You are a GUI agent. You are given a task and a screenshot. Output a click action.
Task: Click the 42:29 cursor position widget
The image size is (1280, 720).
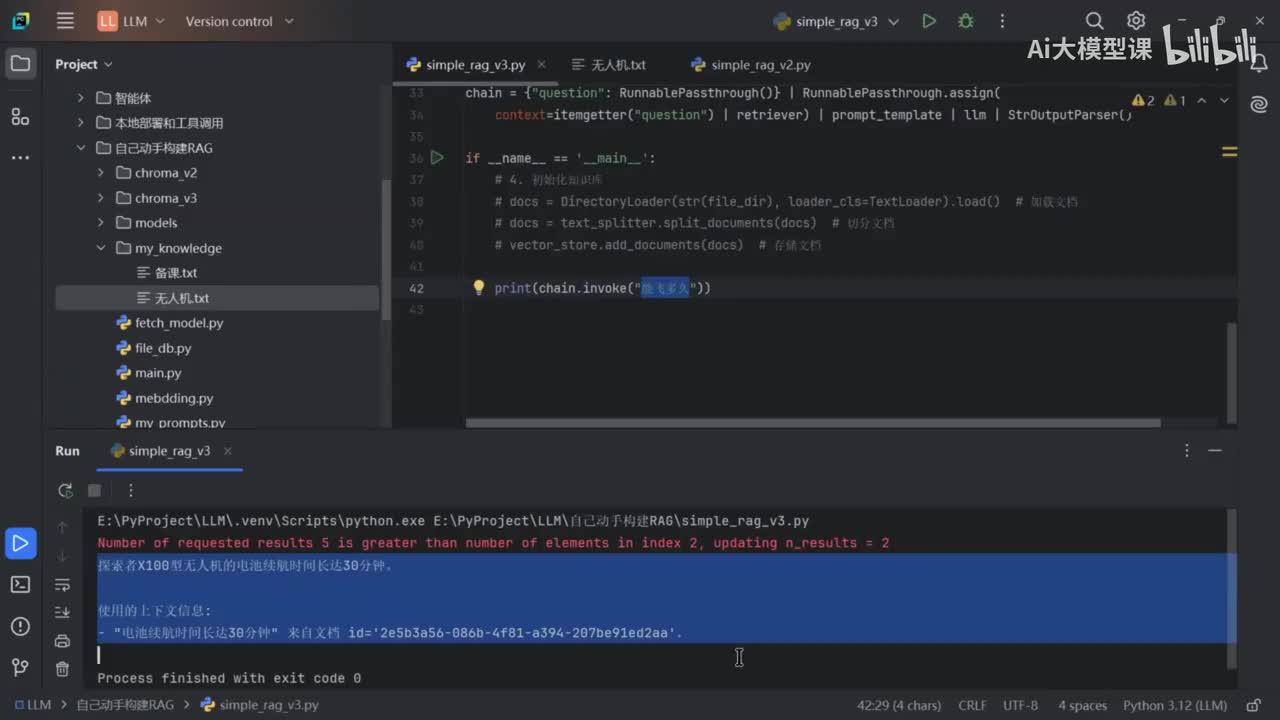coord(900,705)
